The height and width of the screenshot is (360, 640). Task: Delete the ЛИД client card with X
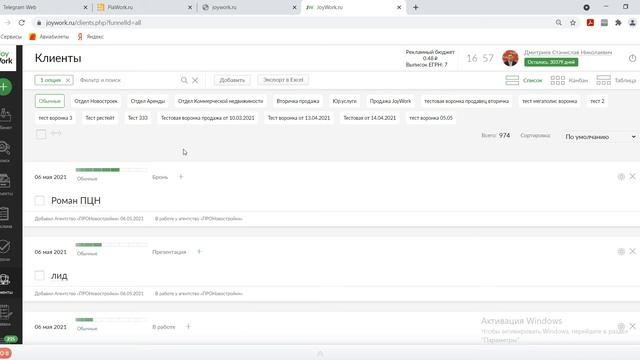coord(632,251)
